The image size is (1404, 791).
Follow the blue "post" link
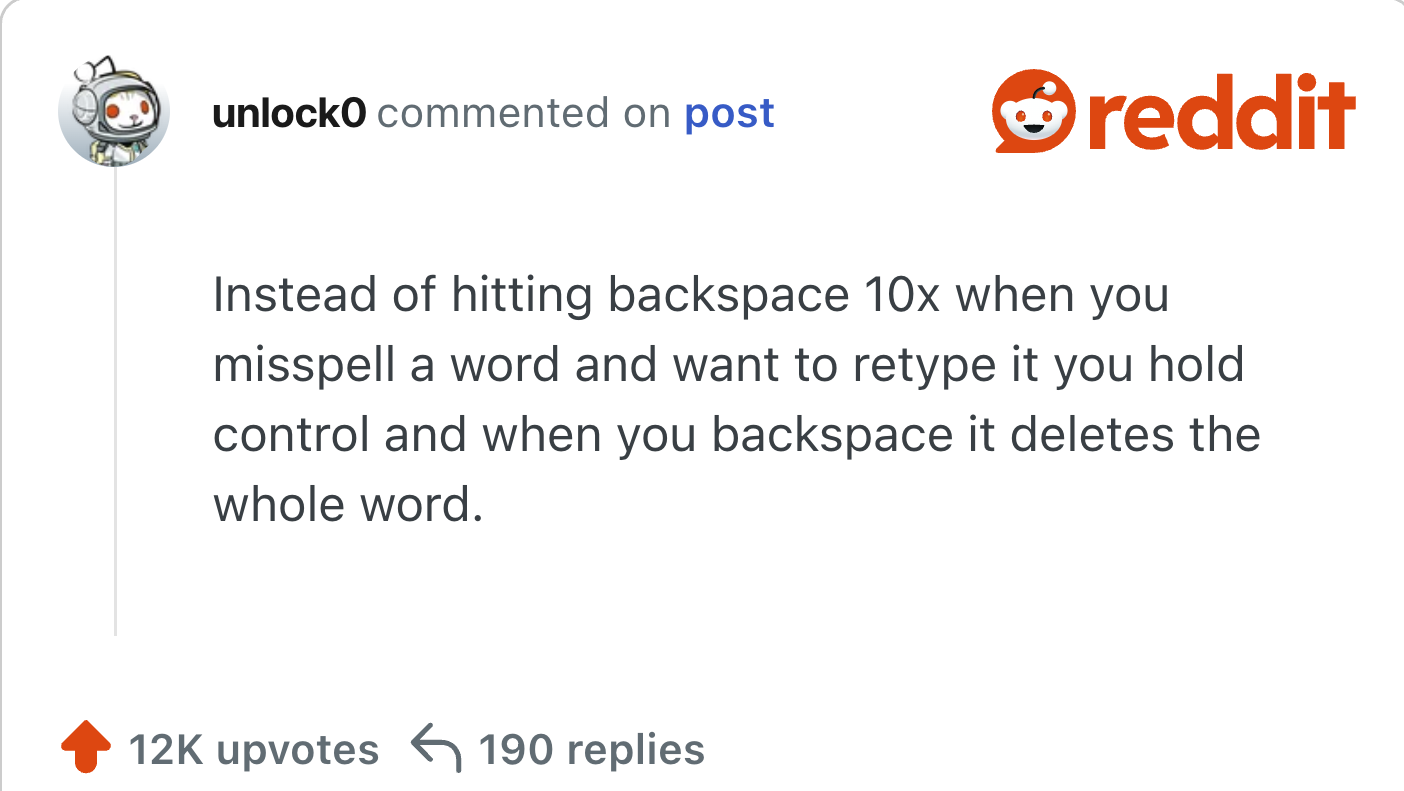pos(729,114)
